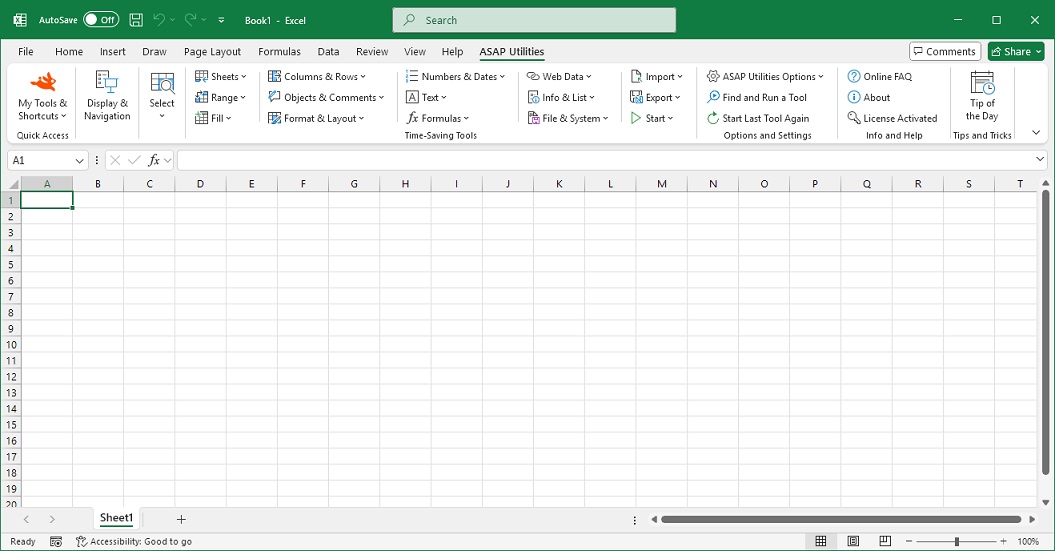Open the Start tools menu
Screen dimensions: 1055x551
point(651,118)
